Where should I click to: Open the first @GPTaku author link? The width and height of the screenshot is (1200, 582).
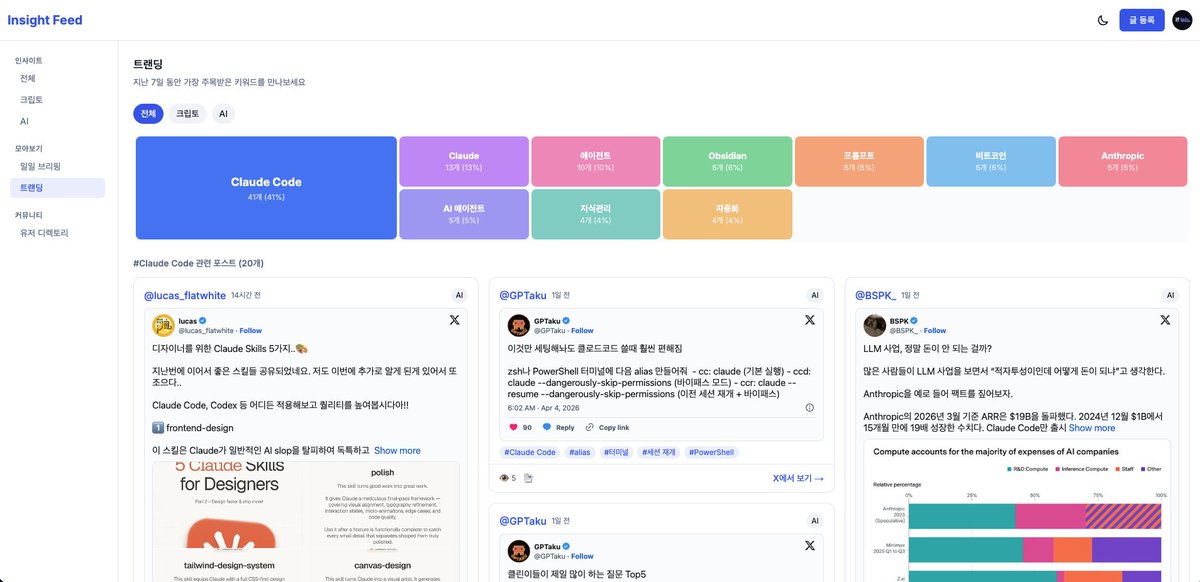[x=523, y=296]
